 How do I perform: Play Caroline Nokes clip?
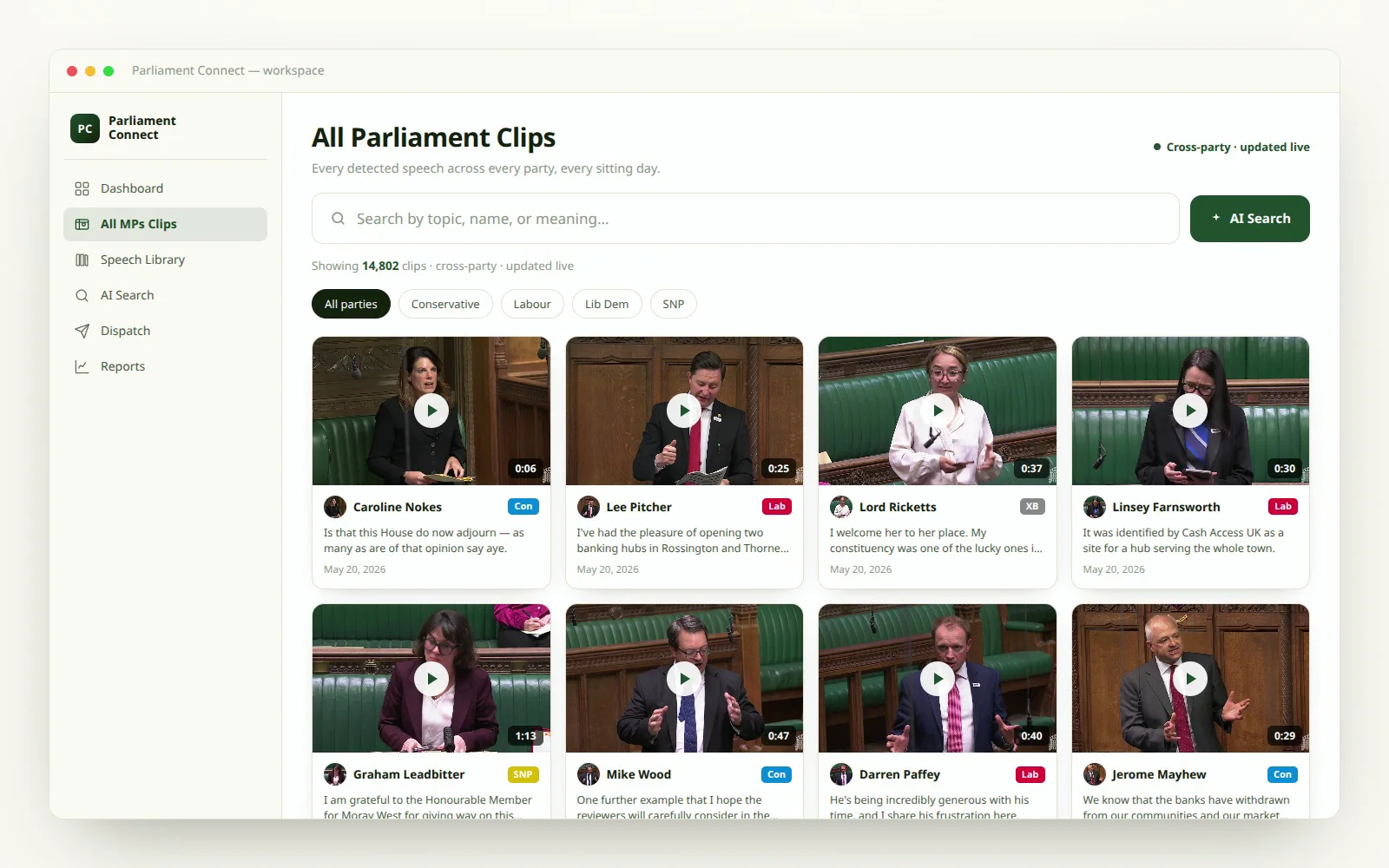point(431,411)
